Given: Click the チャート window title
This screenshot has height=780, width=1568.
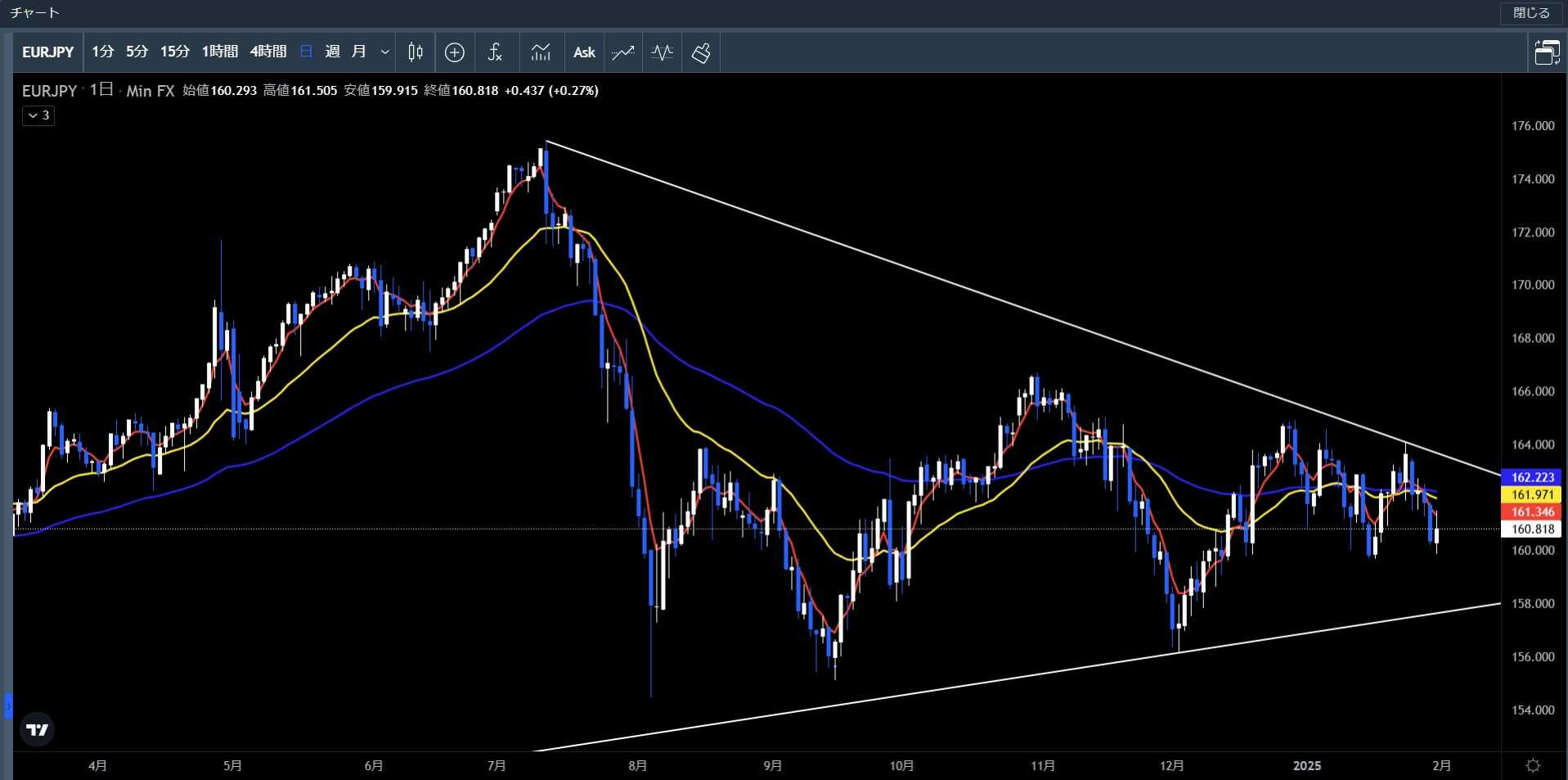Looking at the screenshot, I should (x=35, y=13).
